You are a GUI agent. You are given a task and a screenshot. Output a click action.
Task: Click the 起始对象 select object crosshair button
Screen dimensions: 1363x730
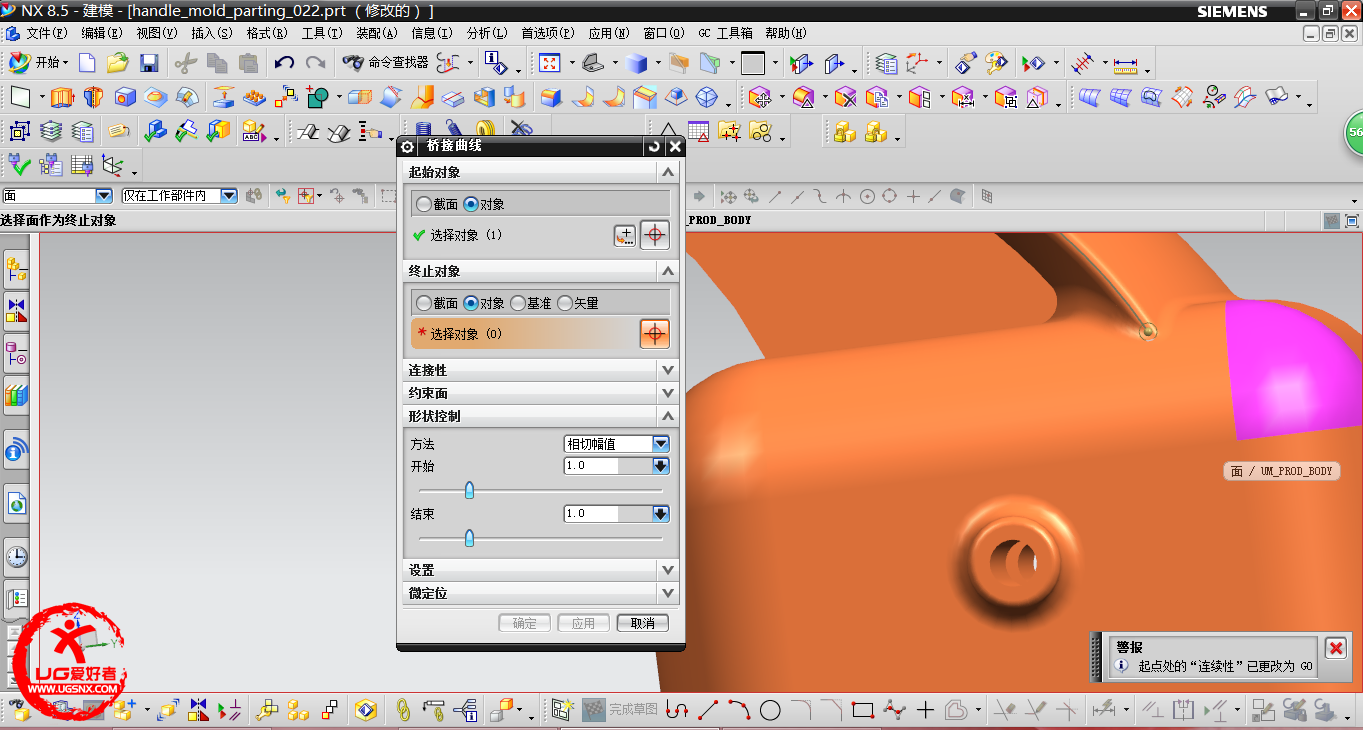point(655,235)
